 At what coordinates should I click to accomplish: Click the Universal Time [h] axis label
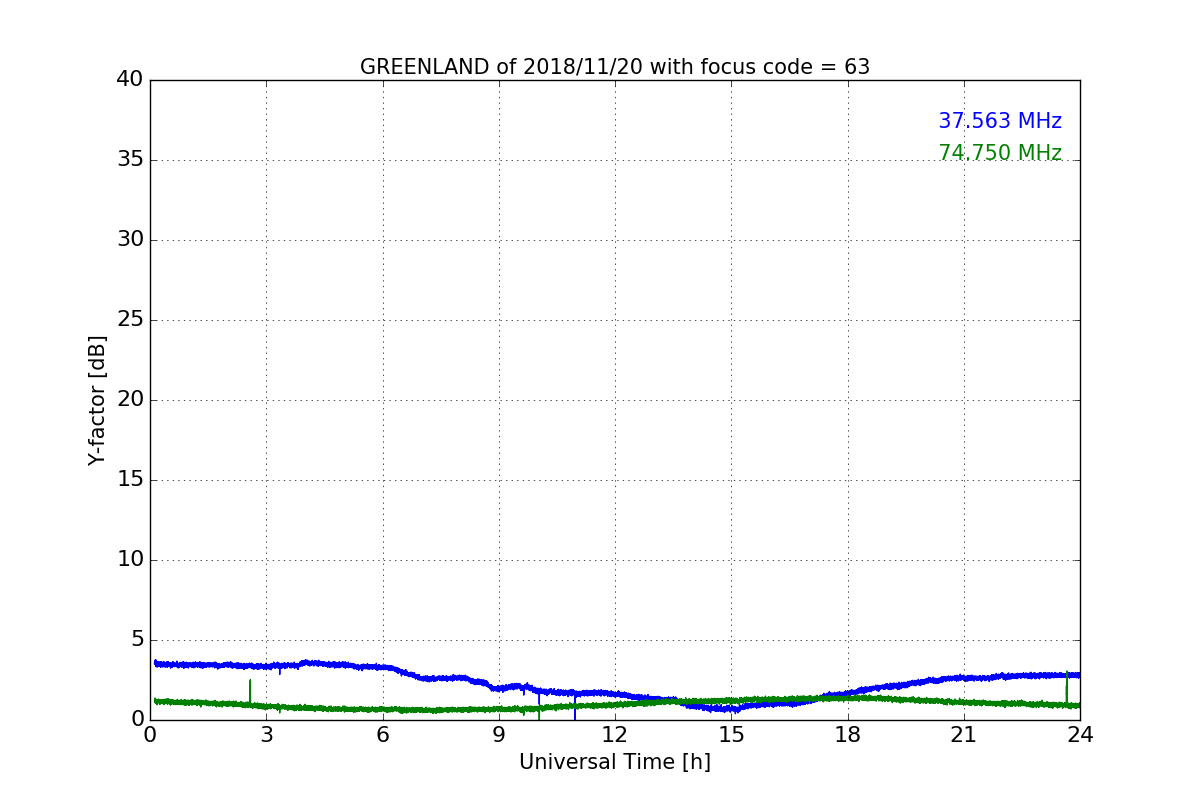coord(615,762)
